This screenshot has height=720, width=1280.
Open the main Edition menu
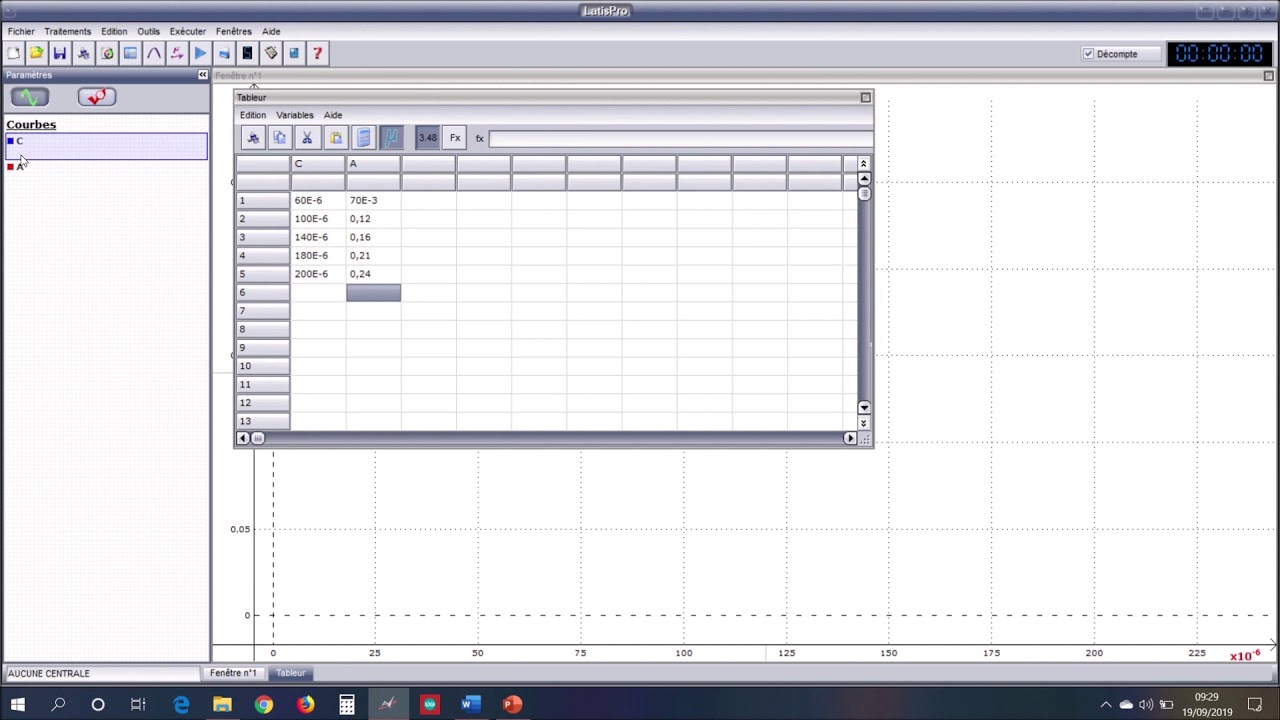click(x=114, y=31)
